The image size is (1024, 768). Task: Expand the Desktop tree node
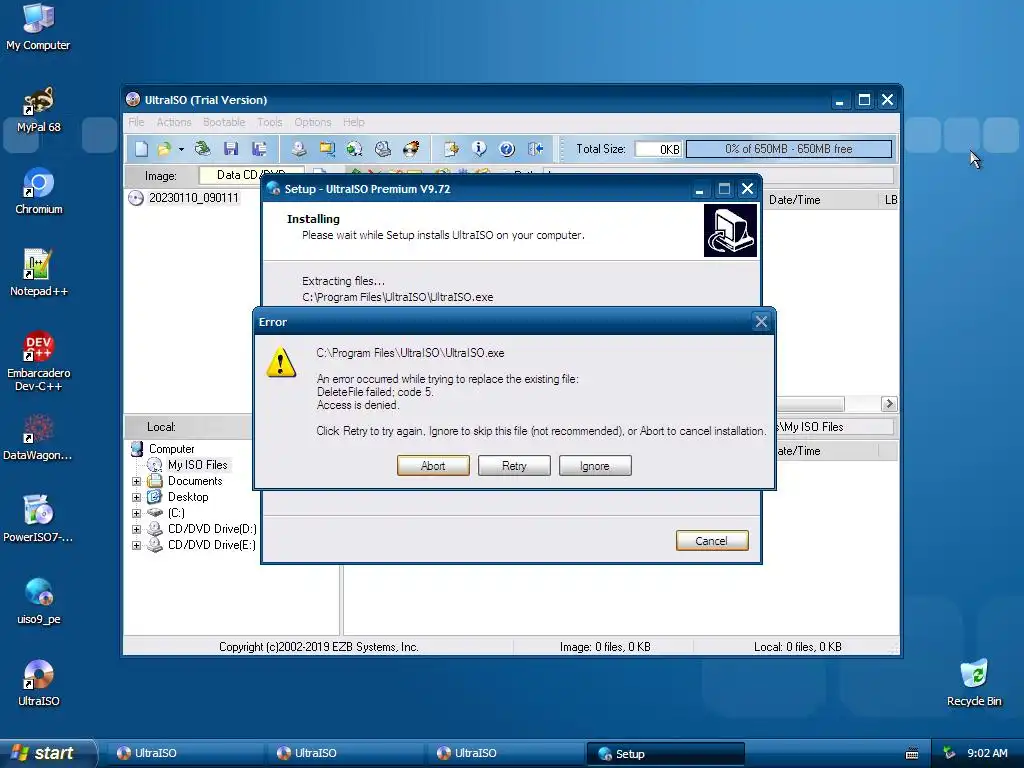(x=136, y=497)
